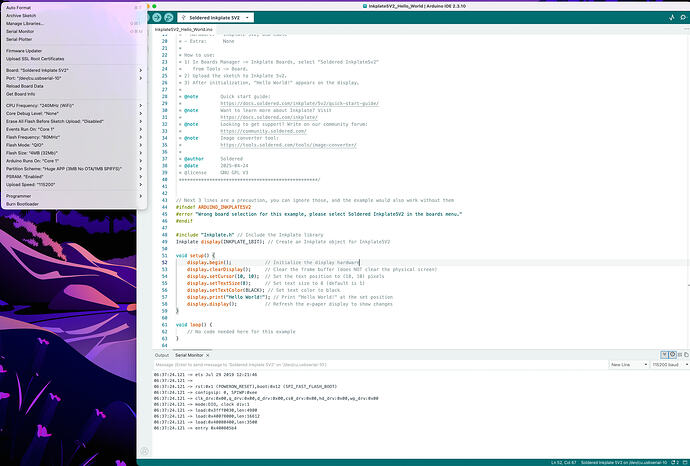Select Serial Plotter menu item
The height and width of the screenshot is (466, 690).
74,40
